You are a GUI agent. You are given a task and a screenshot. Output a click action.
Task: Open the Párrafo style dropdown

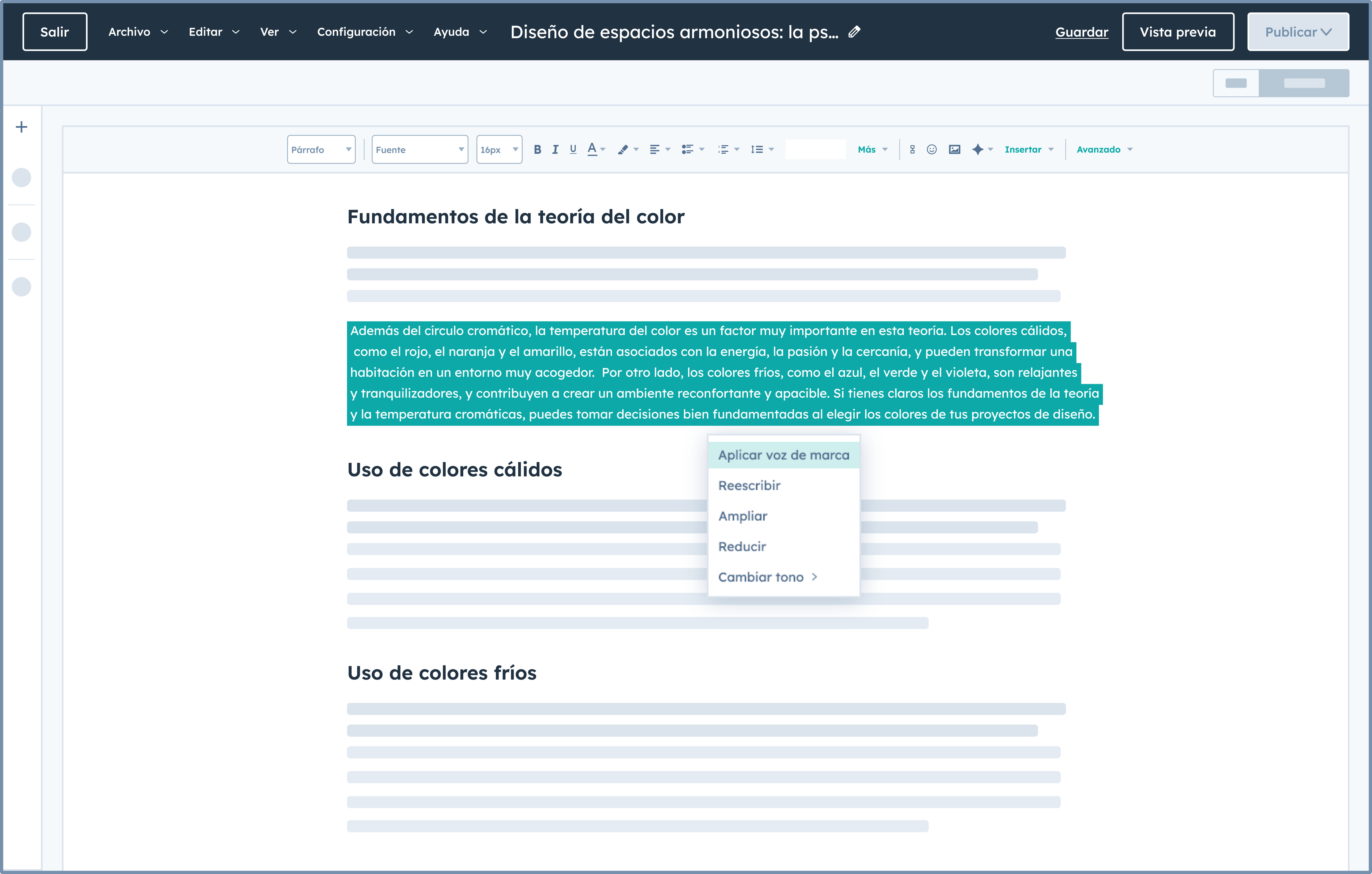coord(321,149)
